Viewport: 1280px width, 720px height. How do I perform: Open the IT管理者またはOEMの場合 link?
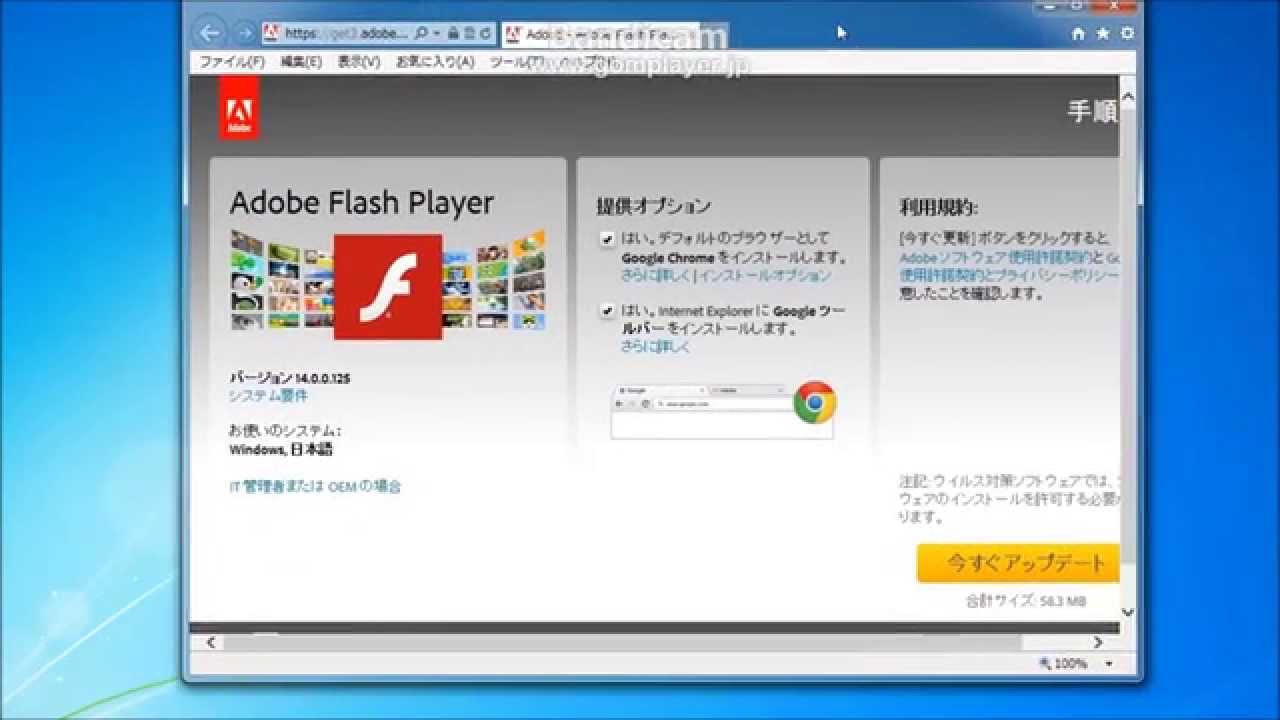tap(316, 486)
